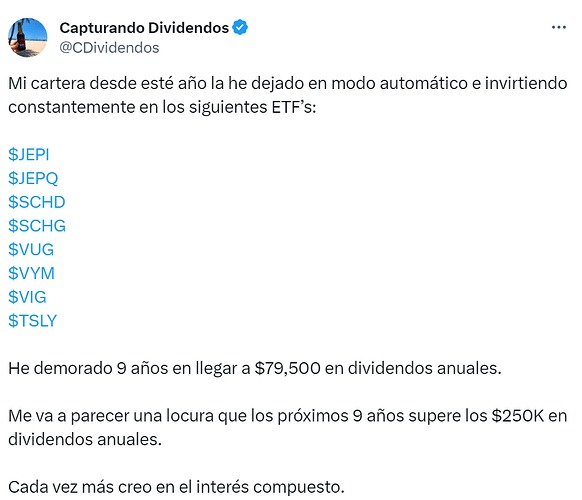Click the 'He demorado 9 años' sentence

(255, 368)
